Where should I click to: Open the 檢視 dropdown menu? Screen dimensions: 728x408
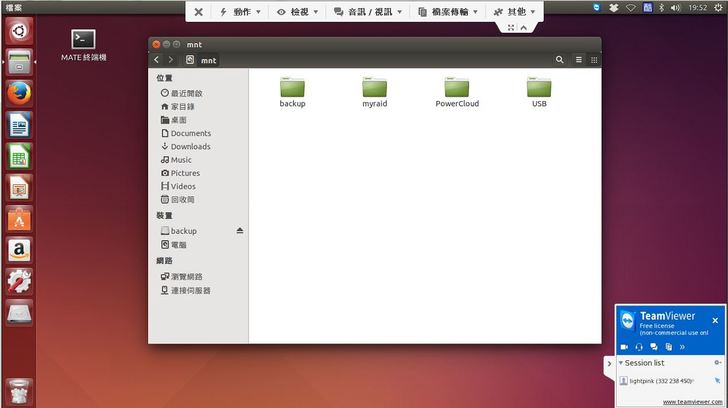tap(297, 12)
